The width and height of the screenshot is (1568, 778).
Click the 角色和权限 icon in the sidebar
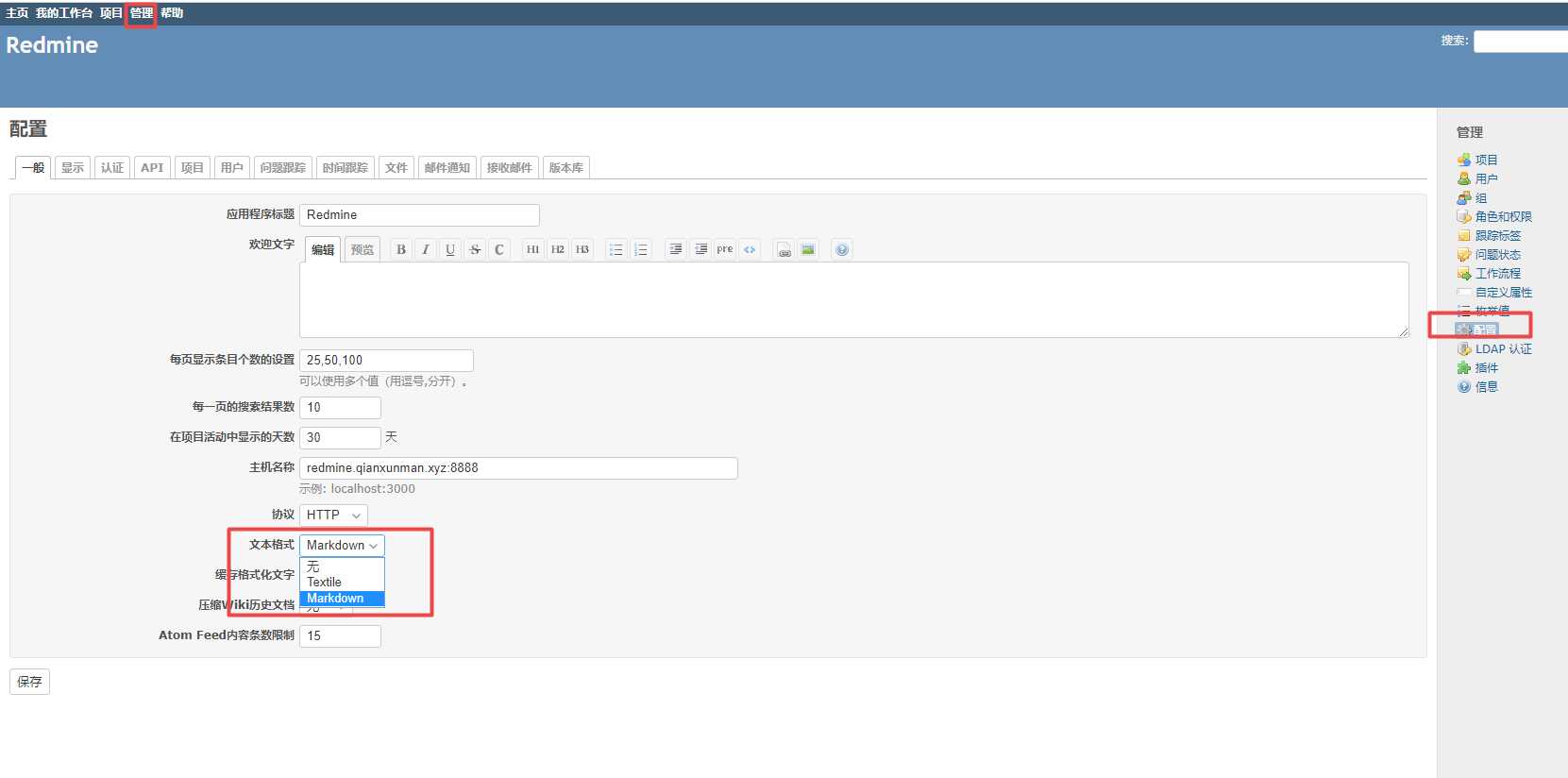(1464, 216)
